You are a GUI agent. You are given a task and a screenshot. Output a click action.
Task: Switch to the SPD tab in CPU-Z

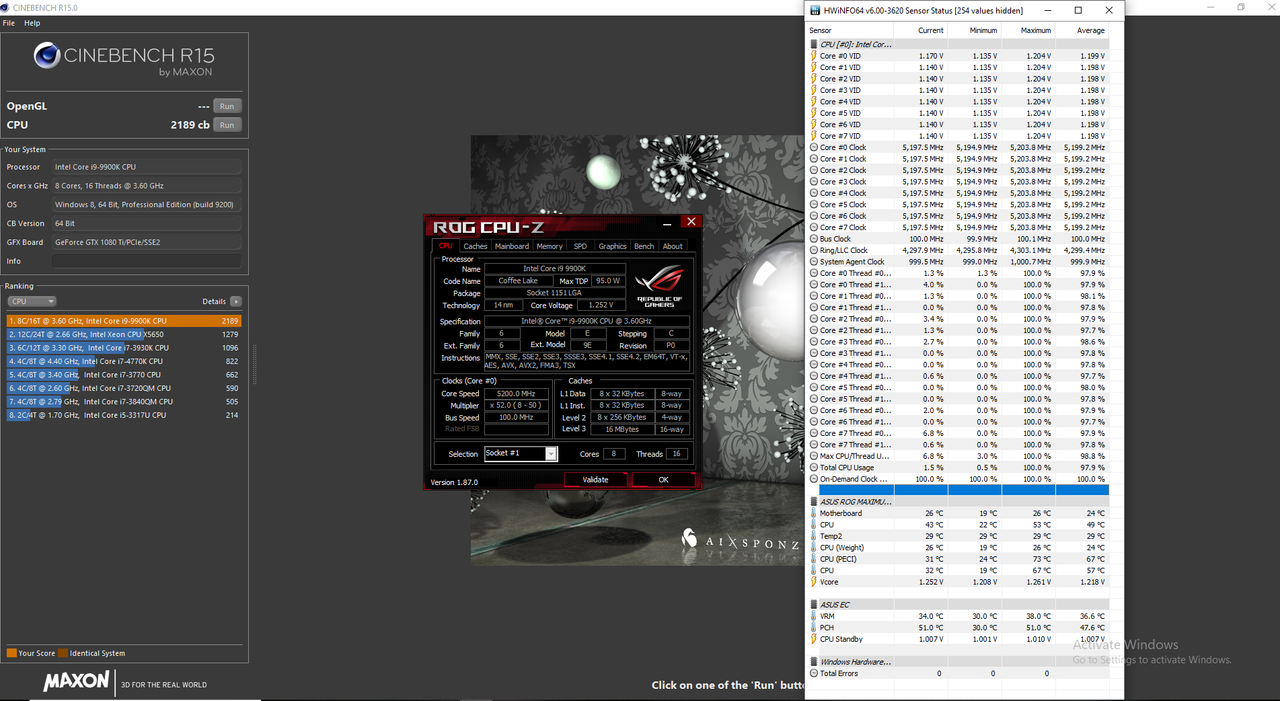tap(580, 246)
